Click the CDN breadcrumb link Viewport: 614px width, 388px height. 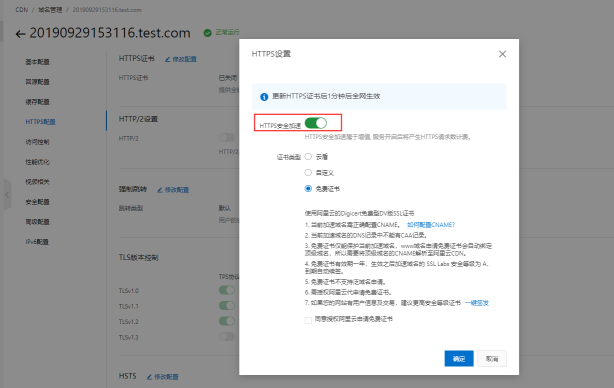pyautogui.click(x=22, y=10)
